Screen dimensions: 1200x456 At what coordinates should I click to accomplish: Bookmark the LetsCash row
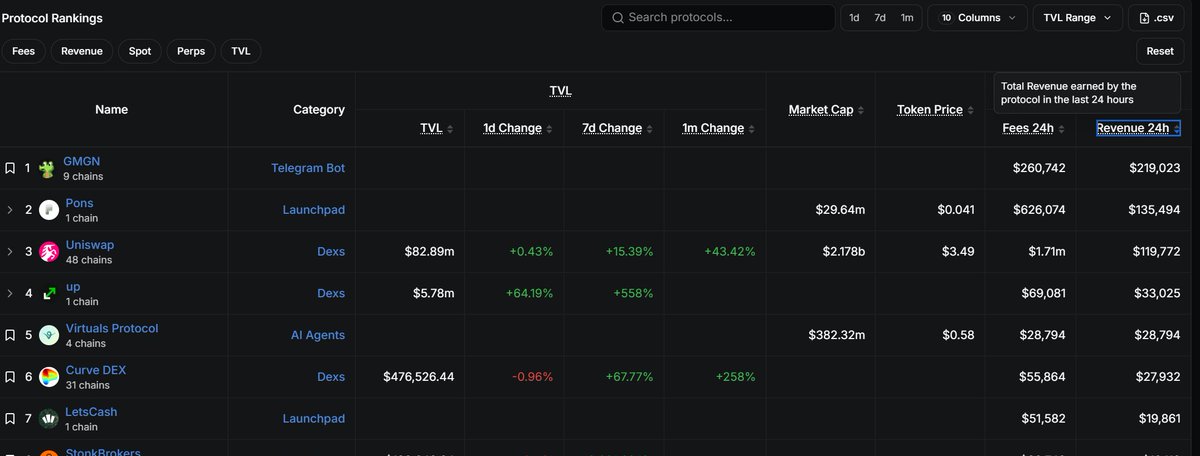10,420
